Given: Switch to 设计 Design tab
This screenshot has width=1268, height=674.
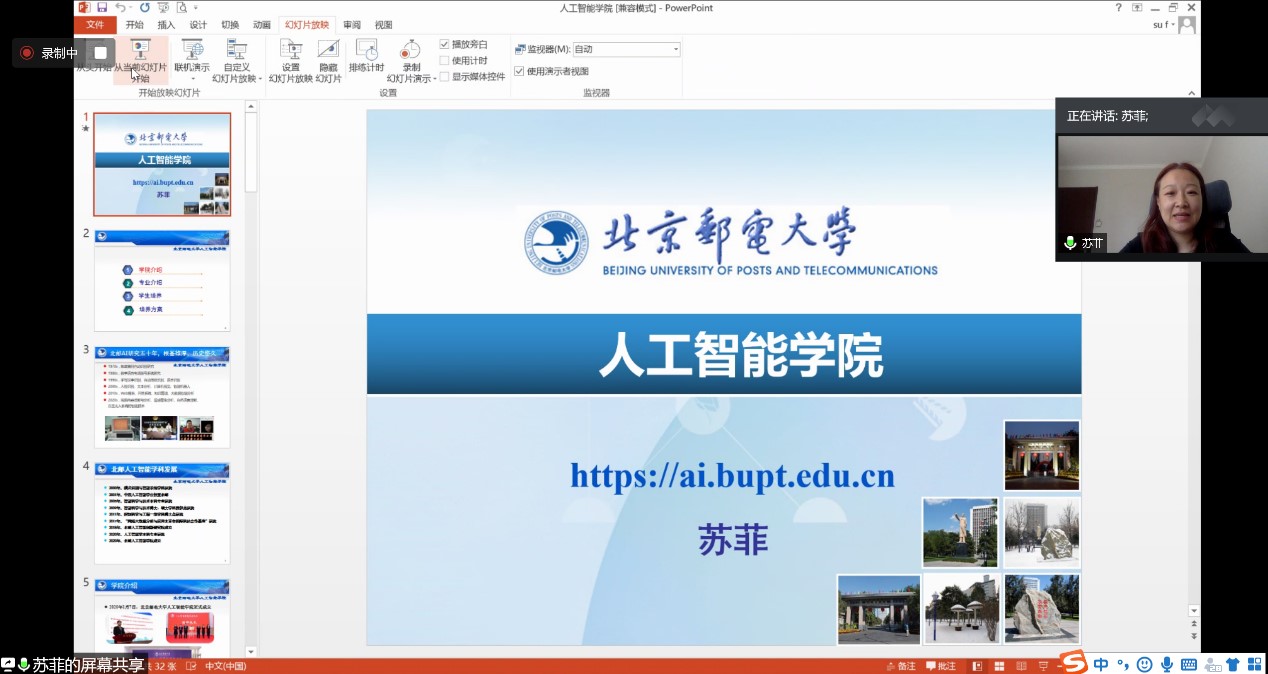Looking at the screenshot, I should (x=198, y=25).
